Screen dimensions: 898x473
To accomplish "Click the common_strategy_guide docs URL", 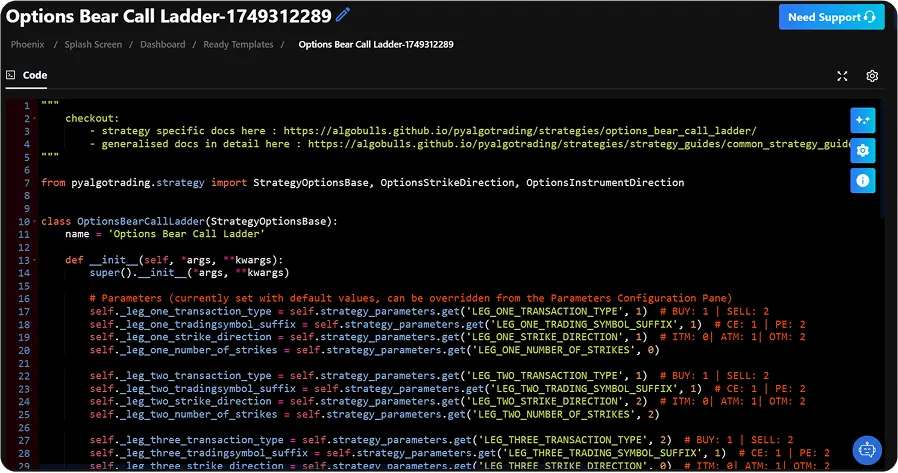I will 578,144.
